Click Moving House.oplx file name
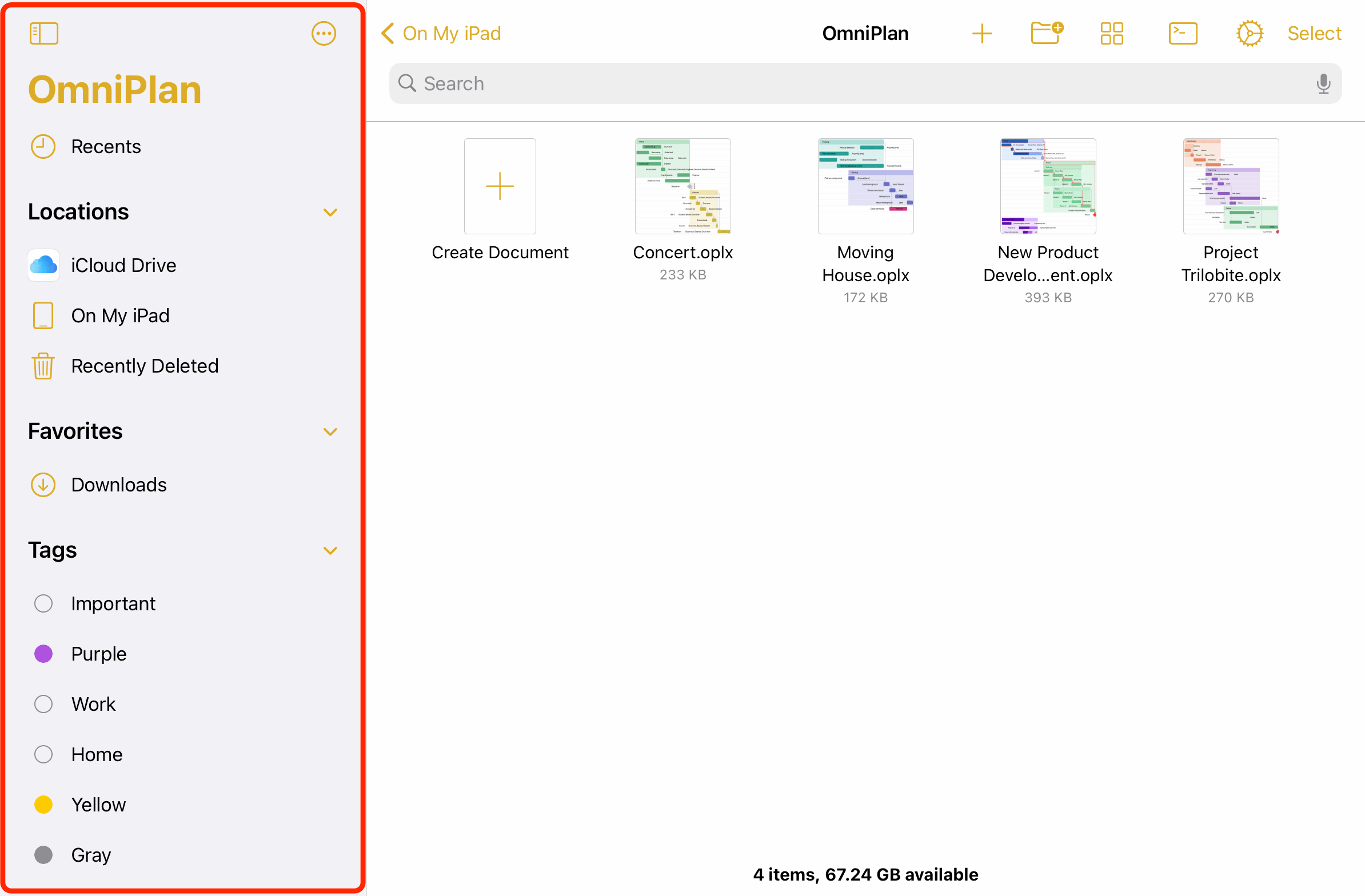 [x=865, y=263]
